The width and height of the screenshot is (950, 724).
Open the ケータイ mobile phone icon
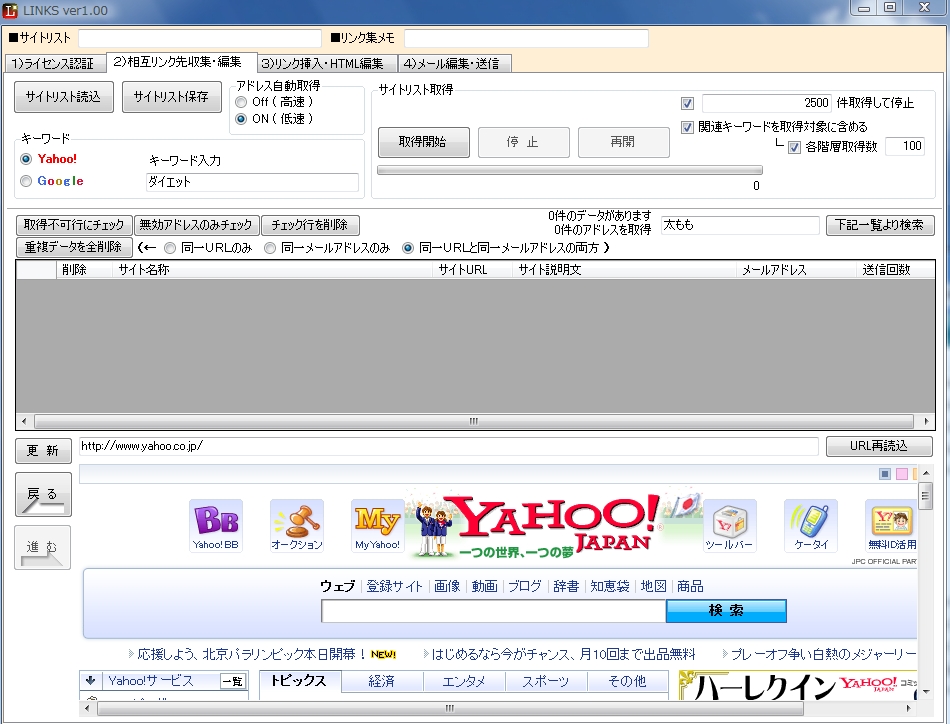point(811,525)
